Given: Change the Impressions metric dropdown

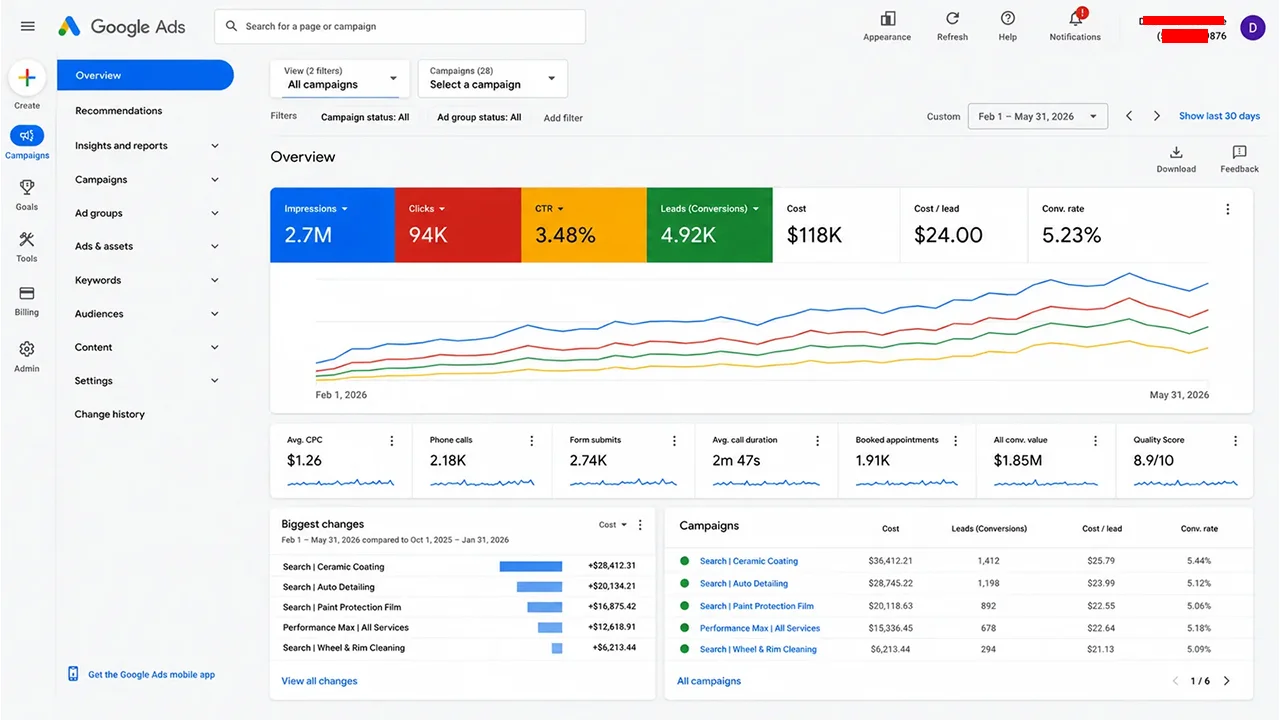Looking at the screenshot, I should 316,209.
